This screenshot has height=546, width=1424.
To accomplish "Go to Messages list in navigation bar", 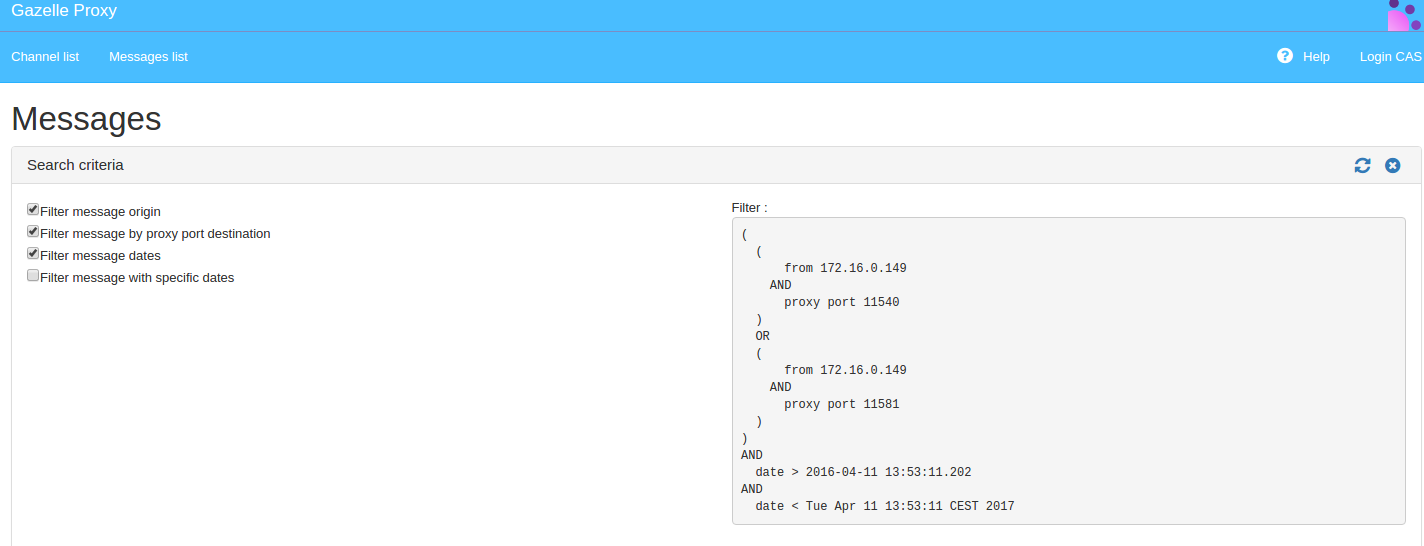I will pyautogui.click(x=148, y=57).
